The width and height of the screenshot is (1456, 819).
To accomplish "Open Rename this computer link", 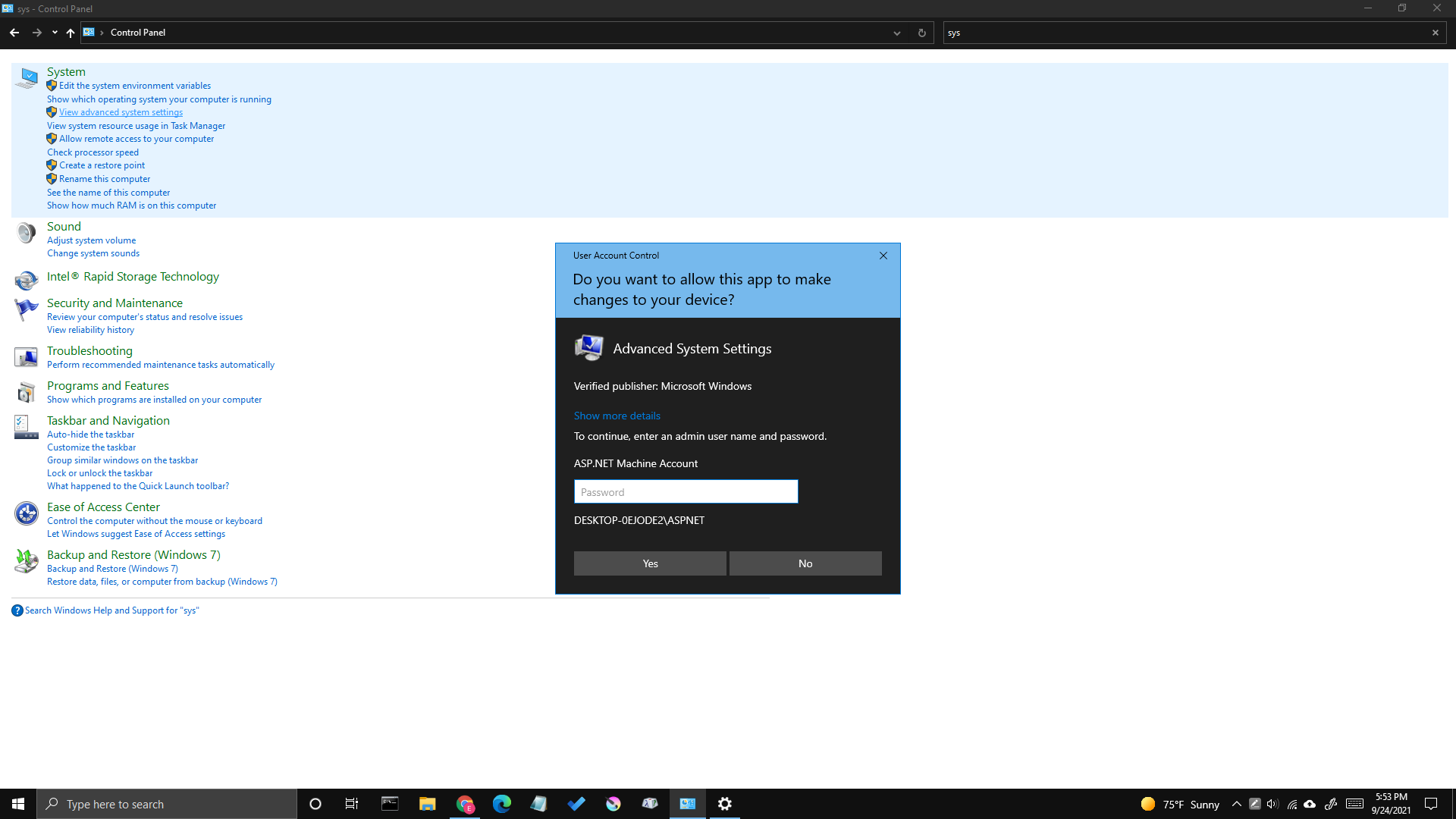I will coord(105,179).
